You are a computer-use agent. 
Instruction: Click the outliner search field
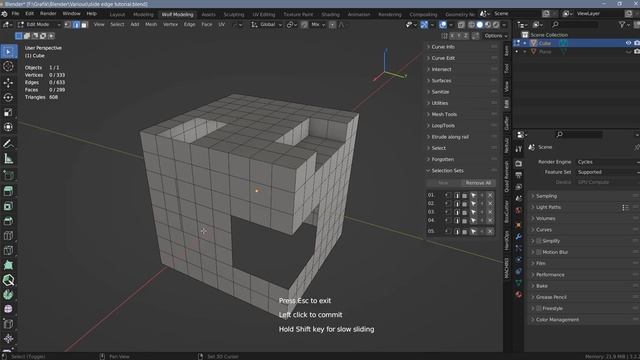576,25
